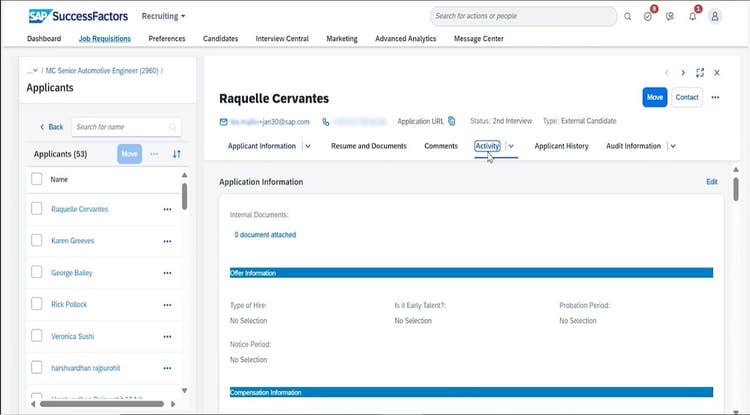This screenshot has height=415, width=750.
Task: Click search icon in name search field
Action: (x=173, y=127)
